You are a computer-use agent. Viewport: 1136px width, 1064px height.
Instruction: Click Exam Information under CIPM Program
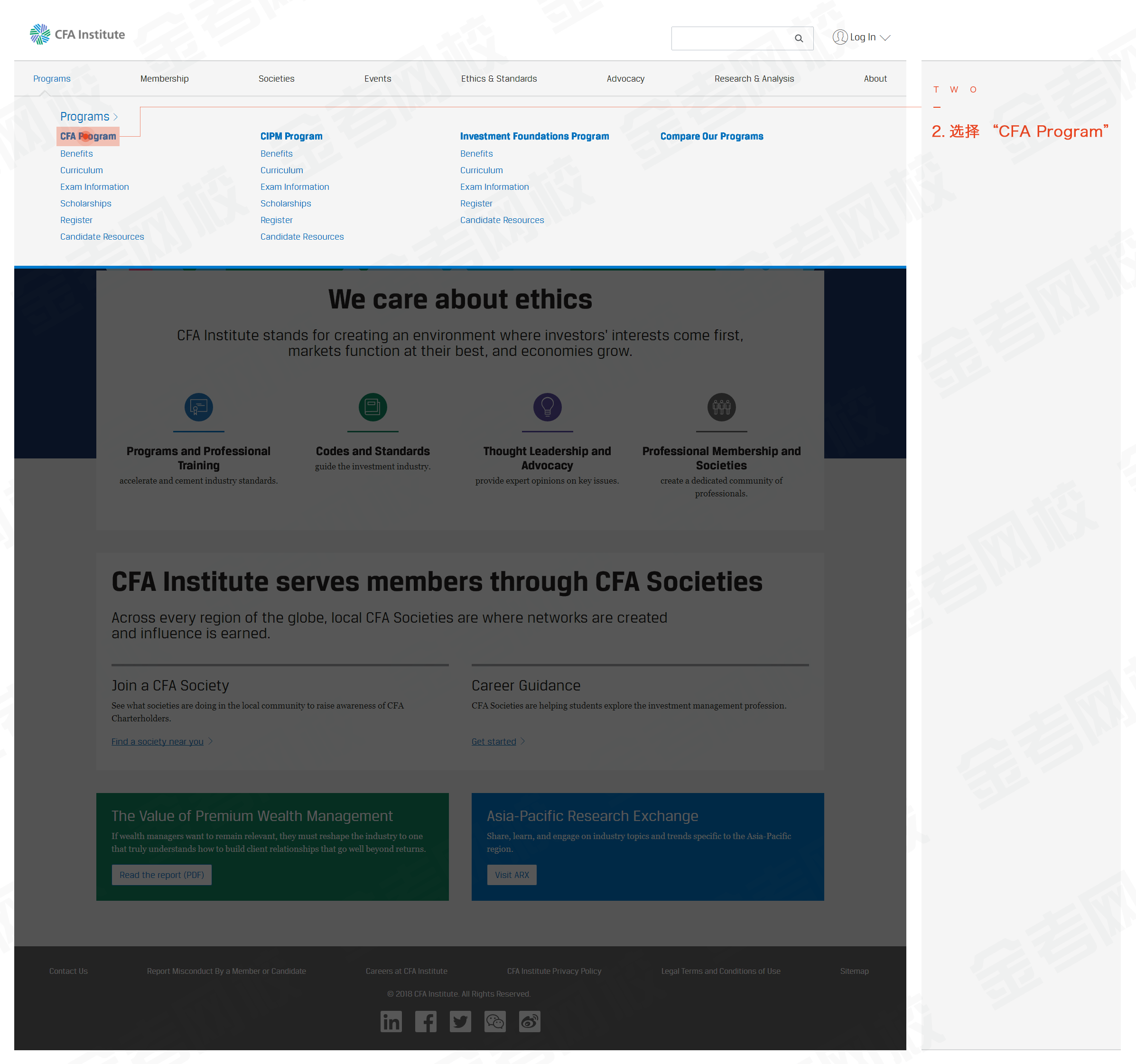295,187
